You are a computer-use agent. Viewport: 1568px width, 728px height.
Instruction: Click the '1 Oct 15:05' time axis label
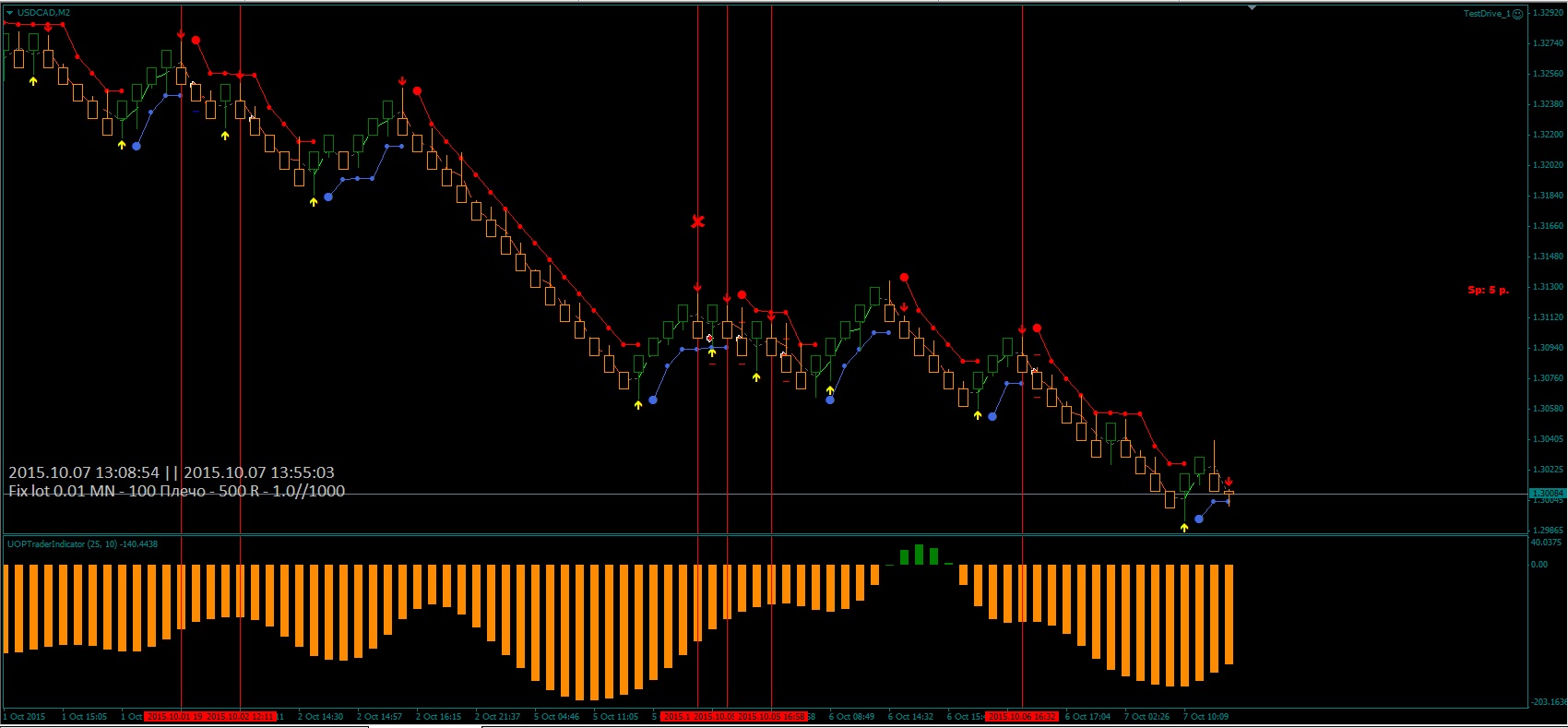click(85, 716)
